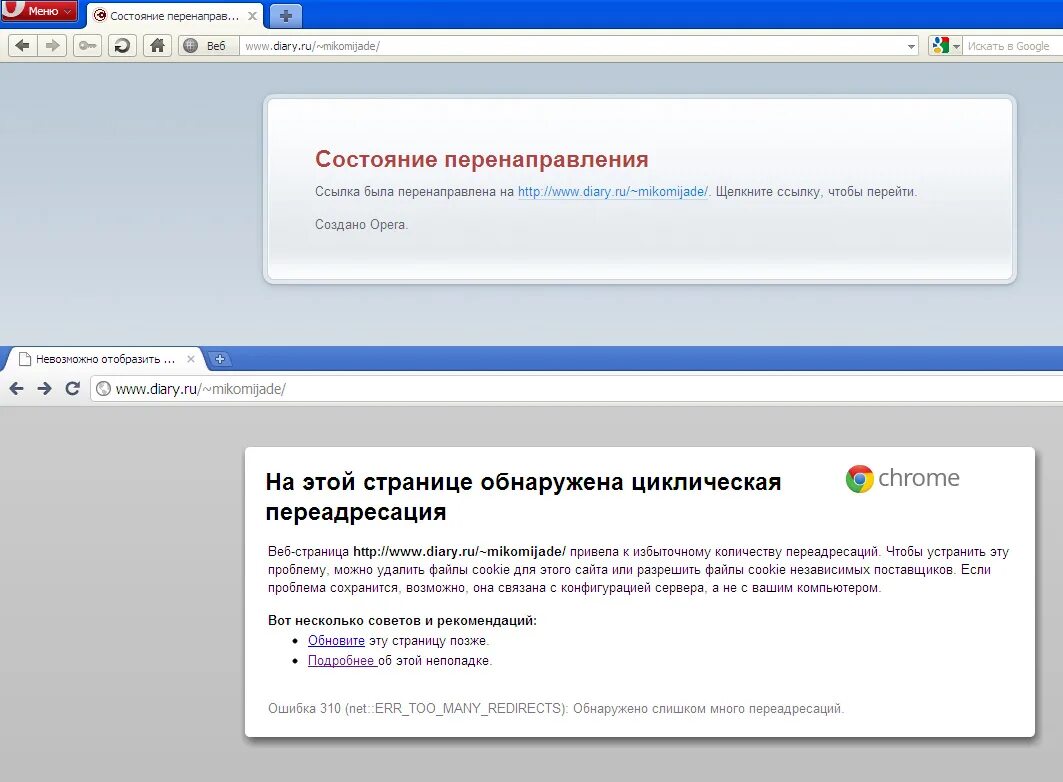Go forward in Opera toolbar
This screenshot has height=782, width=1063.
[x=52, y=45]
